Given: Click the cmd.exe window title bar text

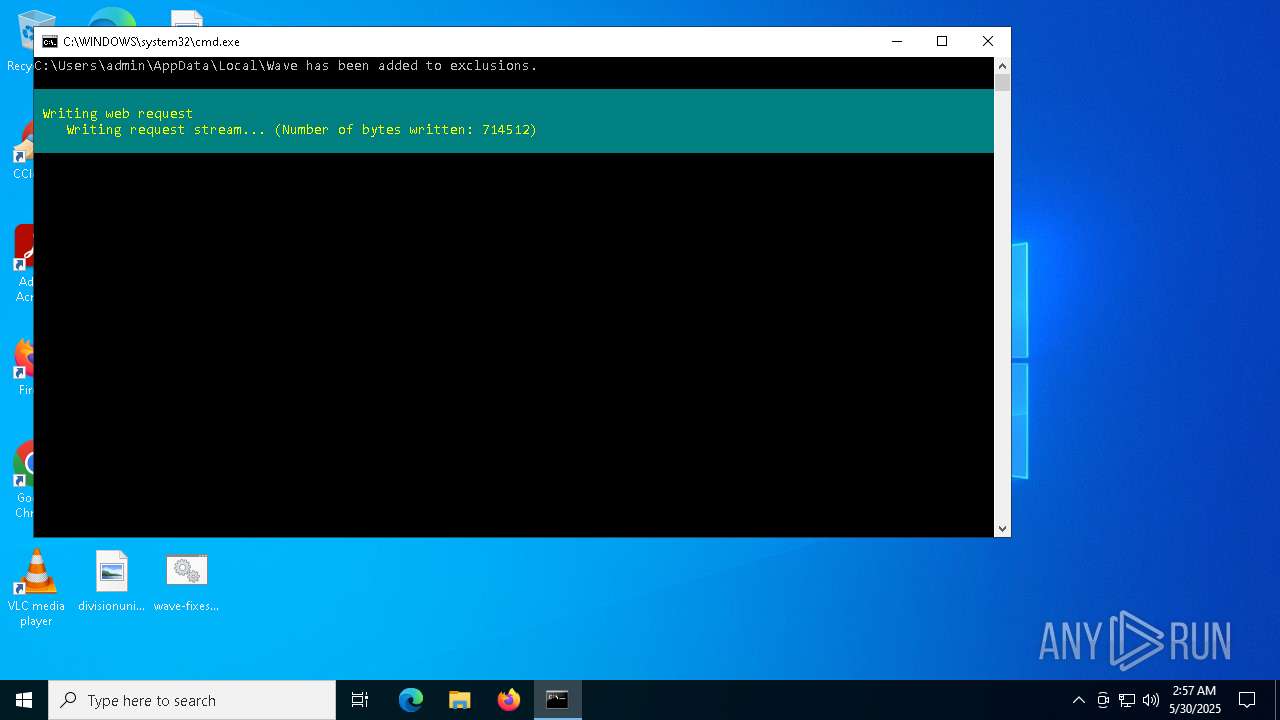Looking at the screenshot, I should click(151, 42).
